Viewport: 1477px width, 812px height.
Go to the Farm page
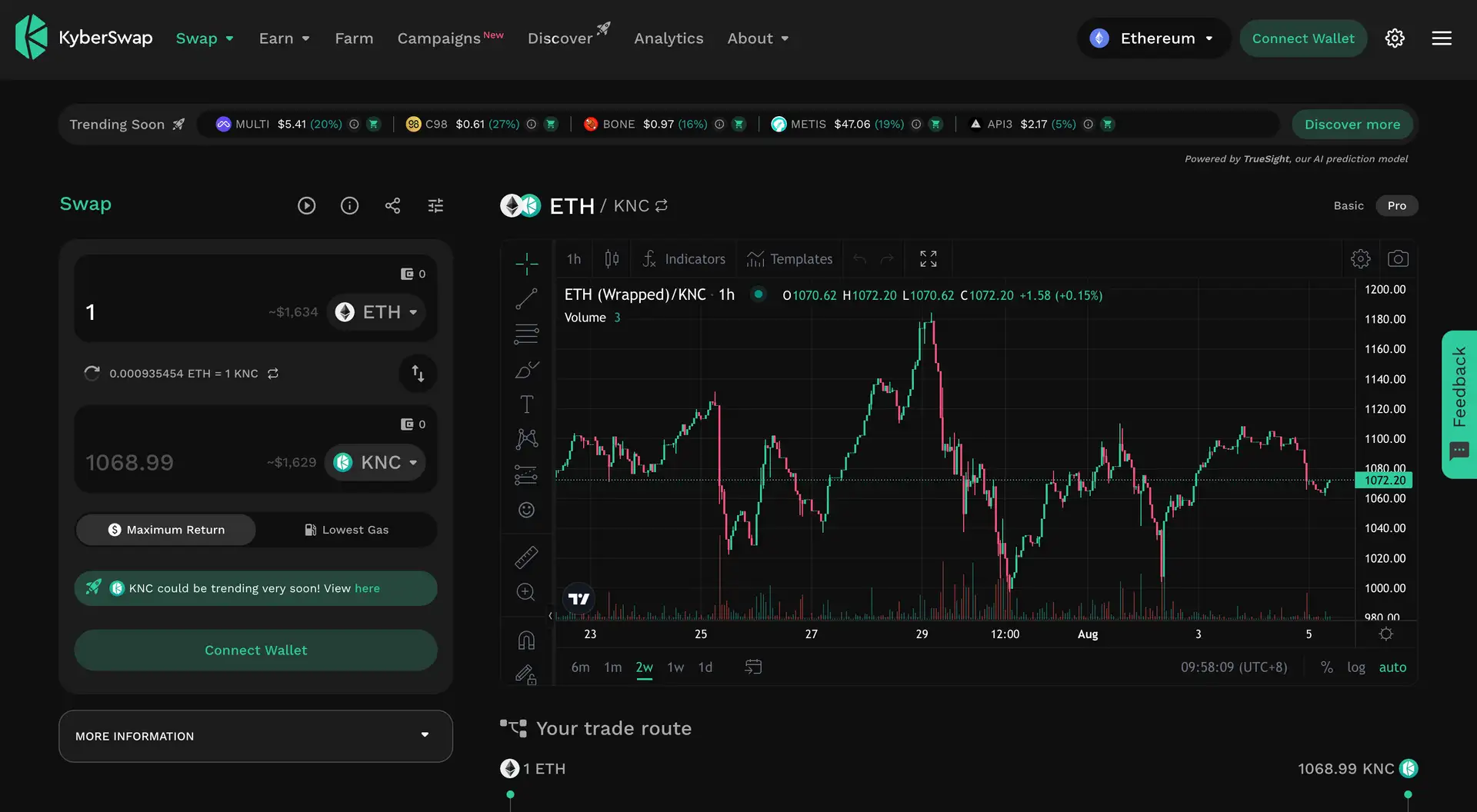(x=354, y=38)
